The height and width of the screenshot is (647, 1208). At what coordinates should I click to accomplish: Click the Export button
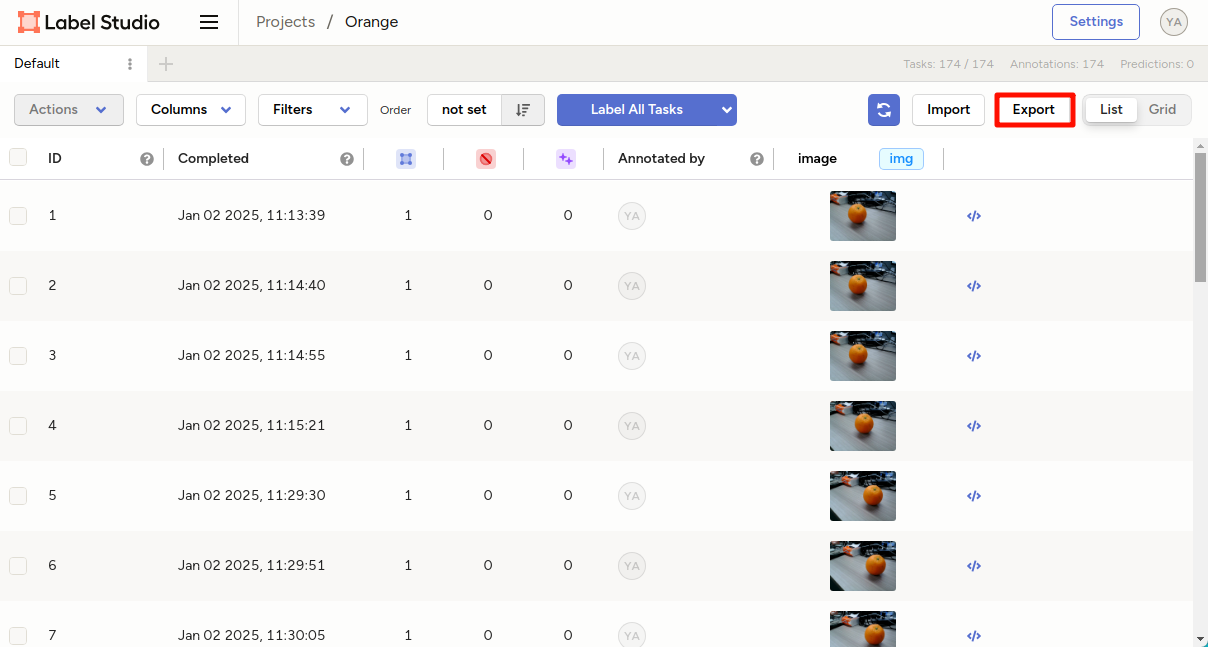coord(1034,110)
